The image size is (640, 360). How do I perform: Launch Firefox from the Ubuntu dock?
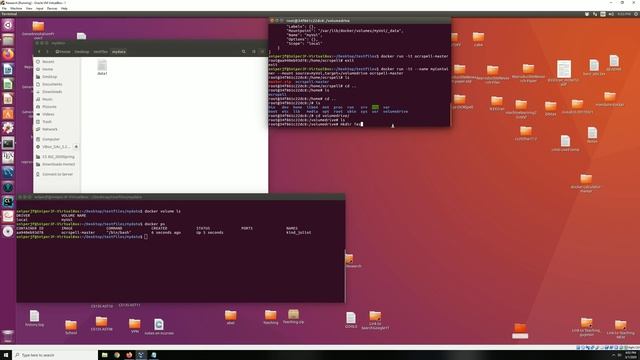pyautogui.click(x=8, y=54)
